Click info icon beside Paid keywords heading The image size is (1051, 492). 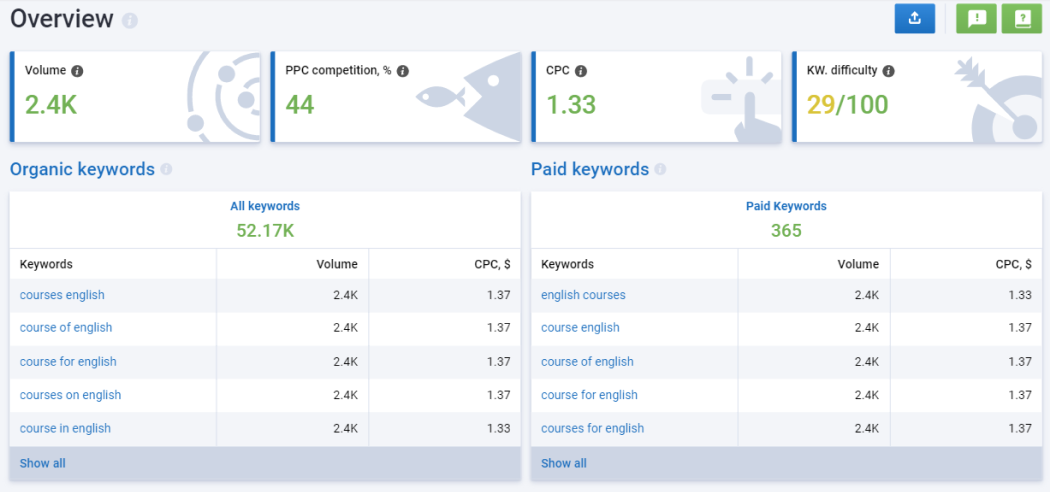click(660, 170)
